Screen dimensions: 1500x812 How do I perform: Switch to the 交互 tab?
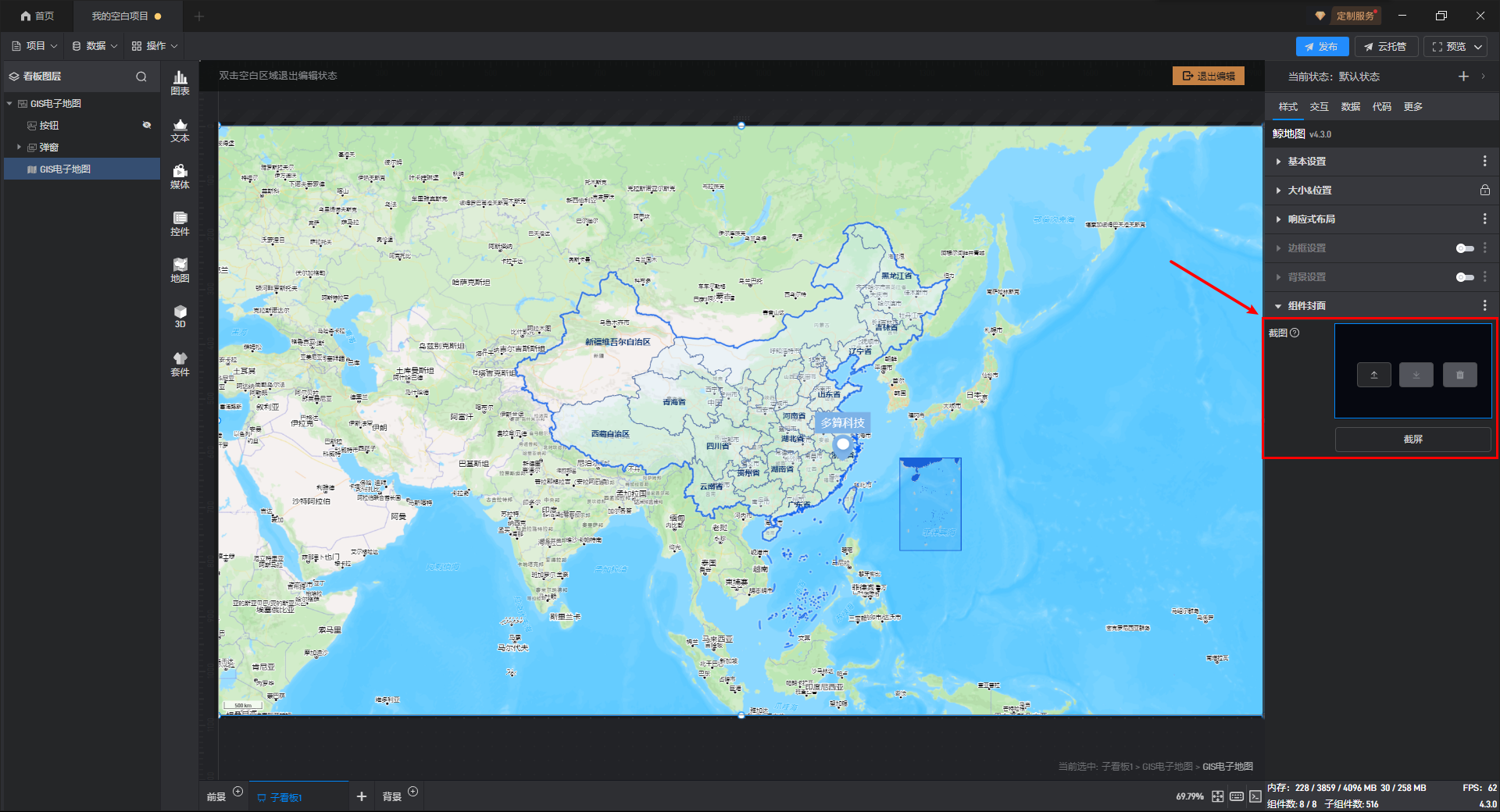pyautogui.click(x=1319, y=107)
